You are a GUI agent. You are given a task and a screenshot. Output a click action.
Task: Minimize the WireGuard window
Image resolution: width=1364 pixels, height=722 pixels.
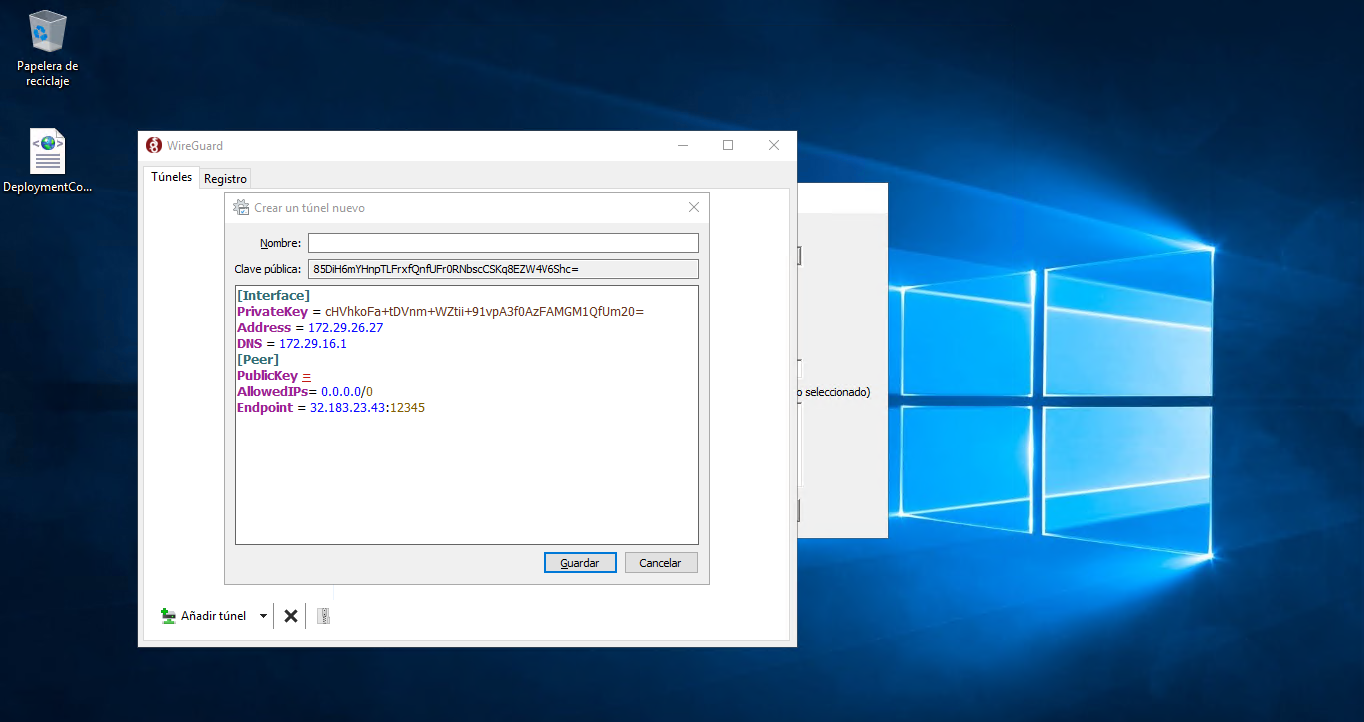coord(683,145)
